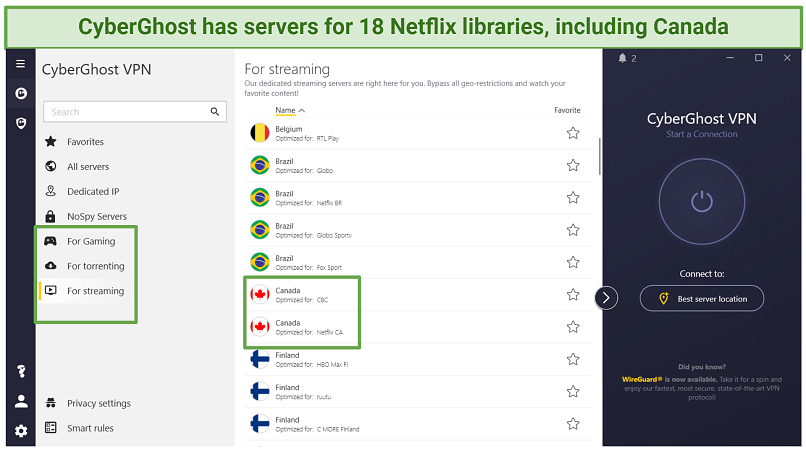Open Smart rules
806x453 pixels.
pyautogui.click(x=90, y=428)
